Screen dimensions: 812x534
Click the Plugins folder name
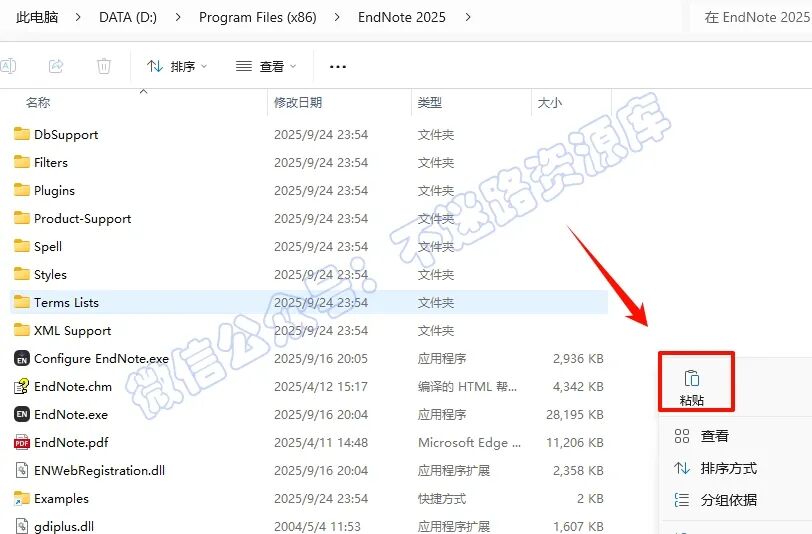click(54, 191)
